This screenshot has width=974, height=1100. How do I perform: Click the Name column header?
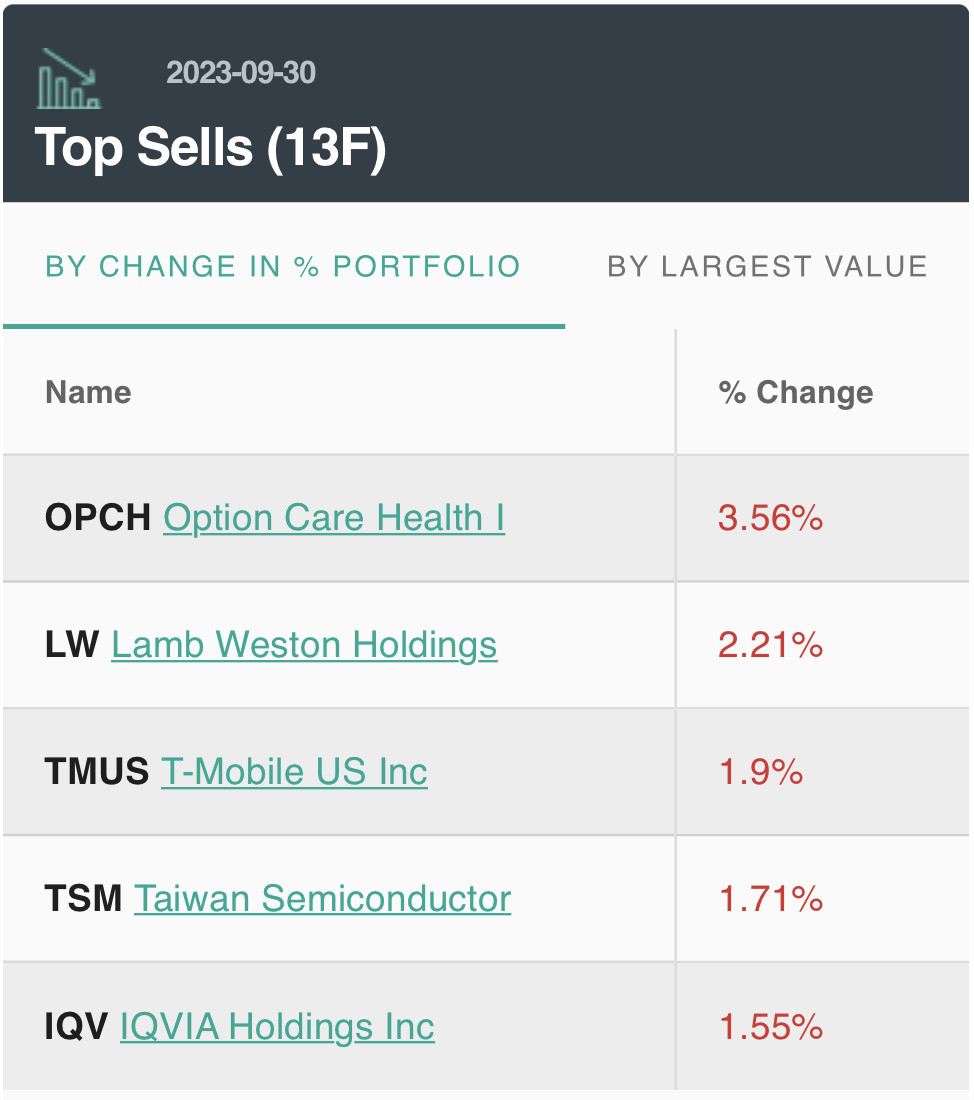click(88, 392)
